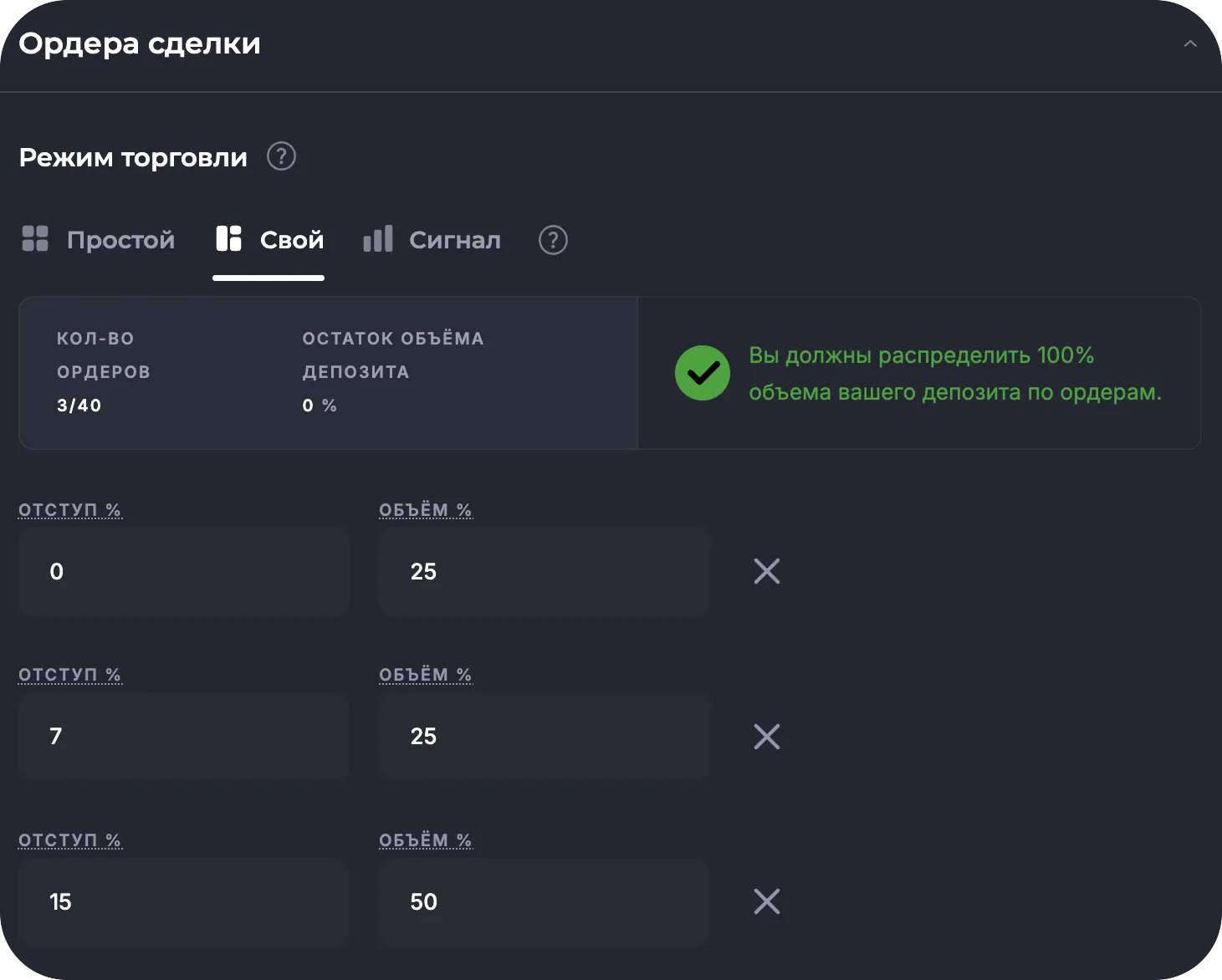
Task: Click the Сигнал bar chart icon
Action: pos(378,239)
